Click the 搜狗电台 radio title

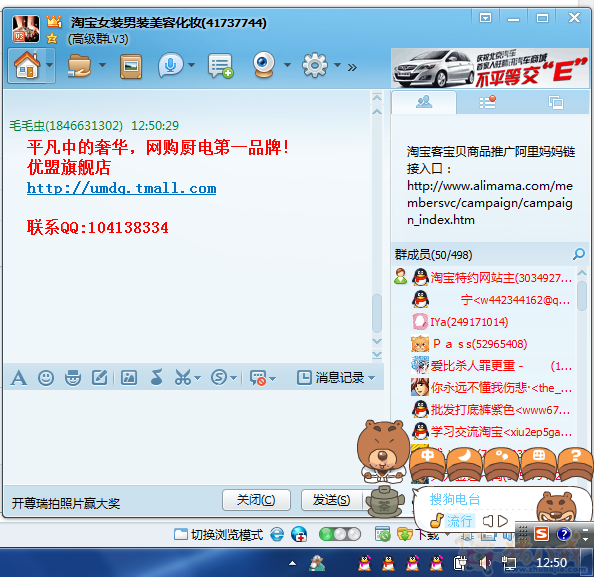[455, 499]
